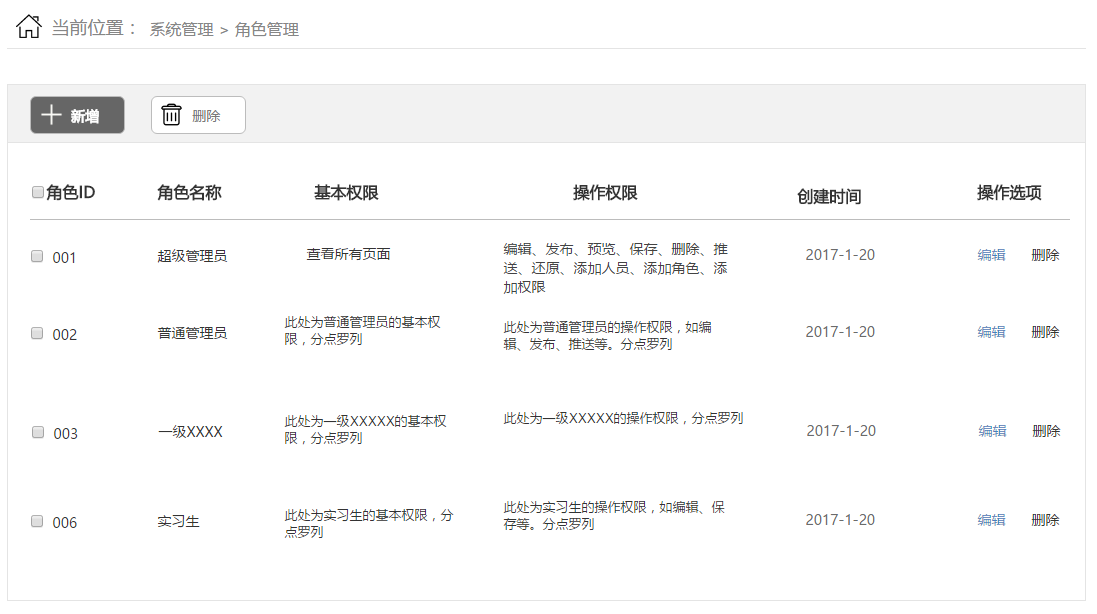The width and height of the screenshot is (1097, 614).
Task: Click the plus icon on 新增 button
Action: coord(51,115)
